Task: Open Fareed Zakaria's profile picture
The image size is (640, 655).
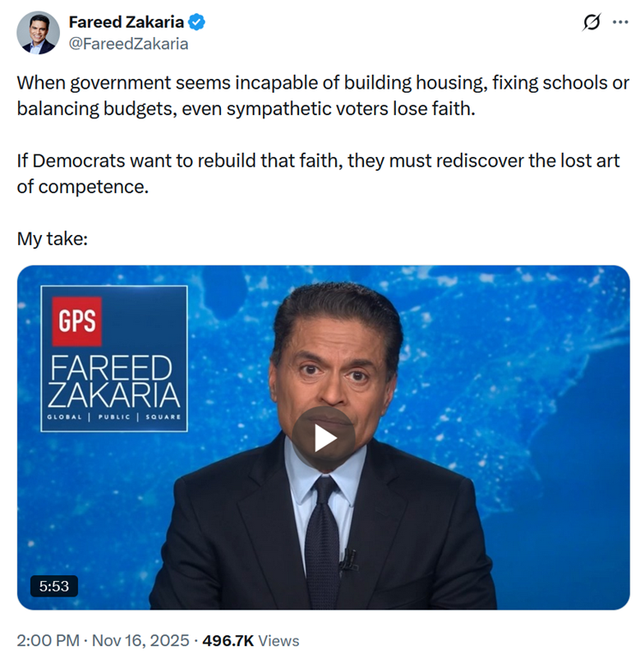Action: tap(37, 33)
